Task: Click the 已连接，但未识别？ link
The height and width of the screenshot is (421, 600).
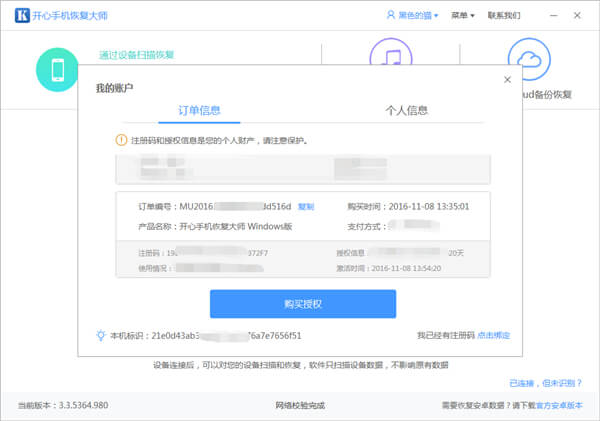Action: tap(546, 383)
